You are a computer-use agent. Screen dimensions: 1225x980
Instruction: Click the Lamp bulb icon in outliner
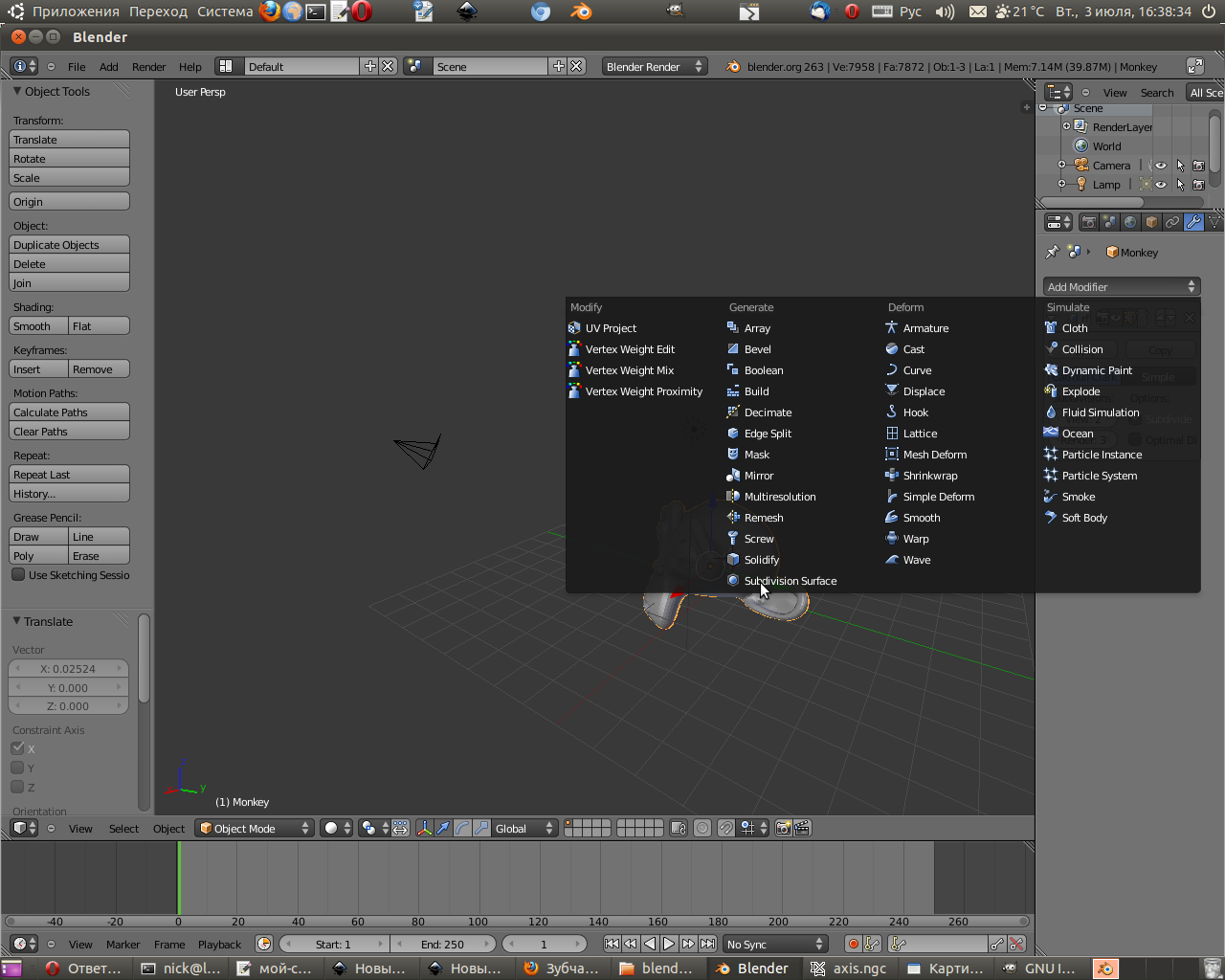click(1081, 184)
